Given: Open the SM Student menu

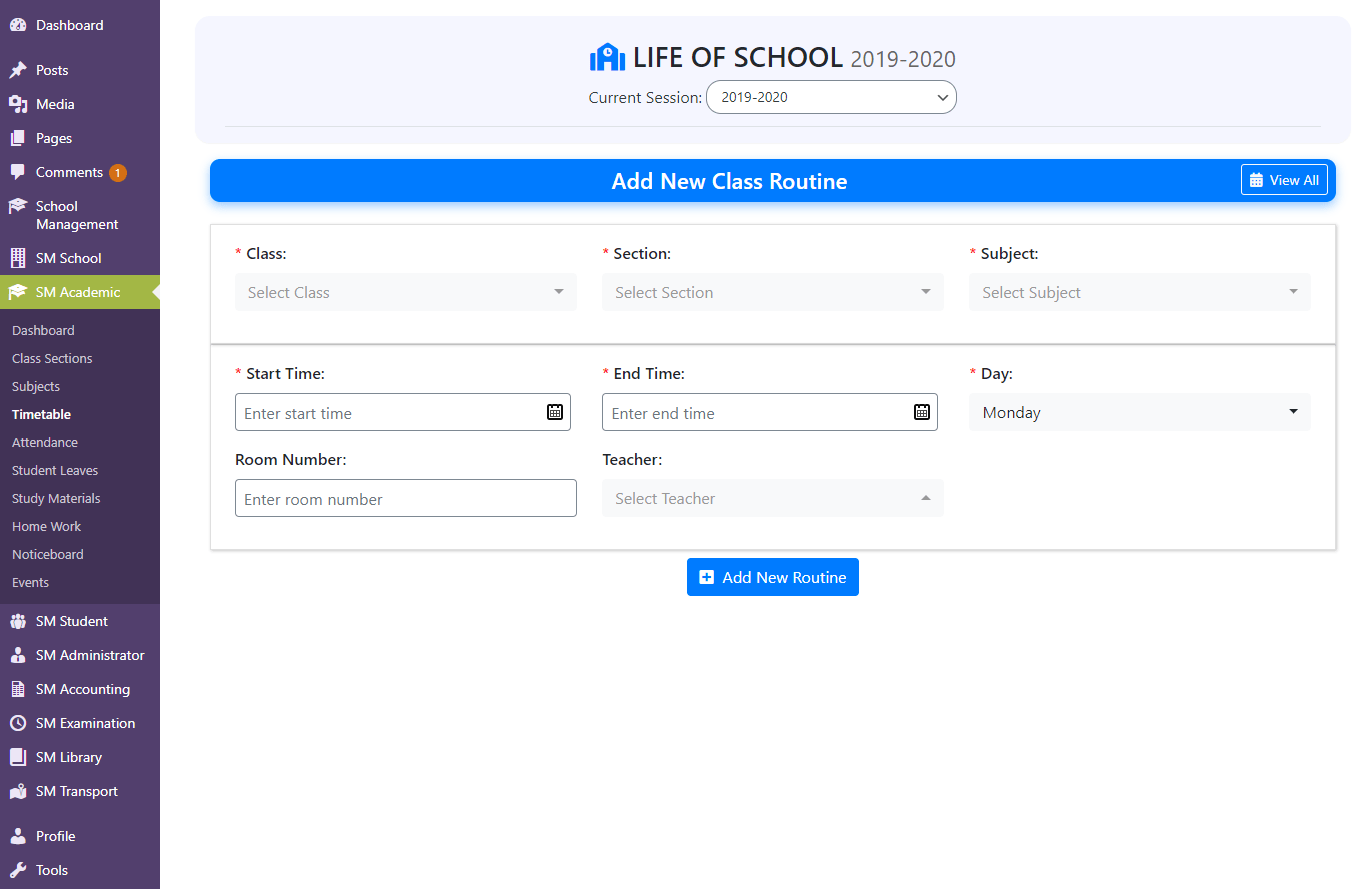Looking at the screenshot, I should click(80, 621).
